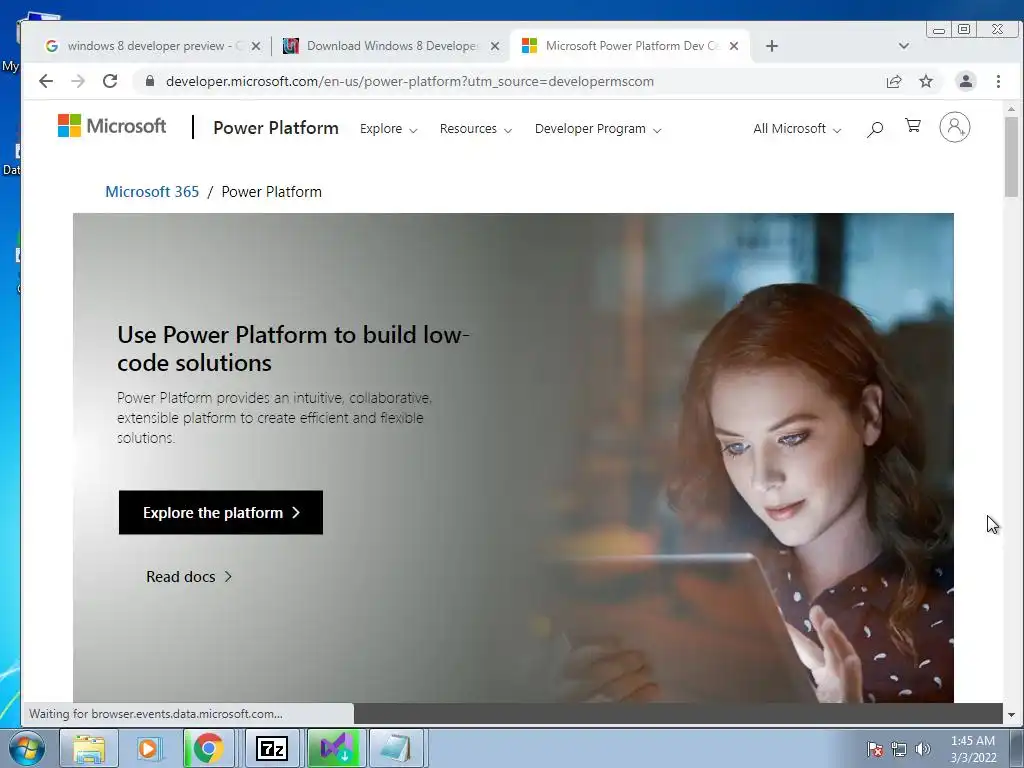Open a new browser tab
The image size is (1024, 768).
772,46
